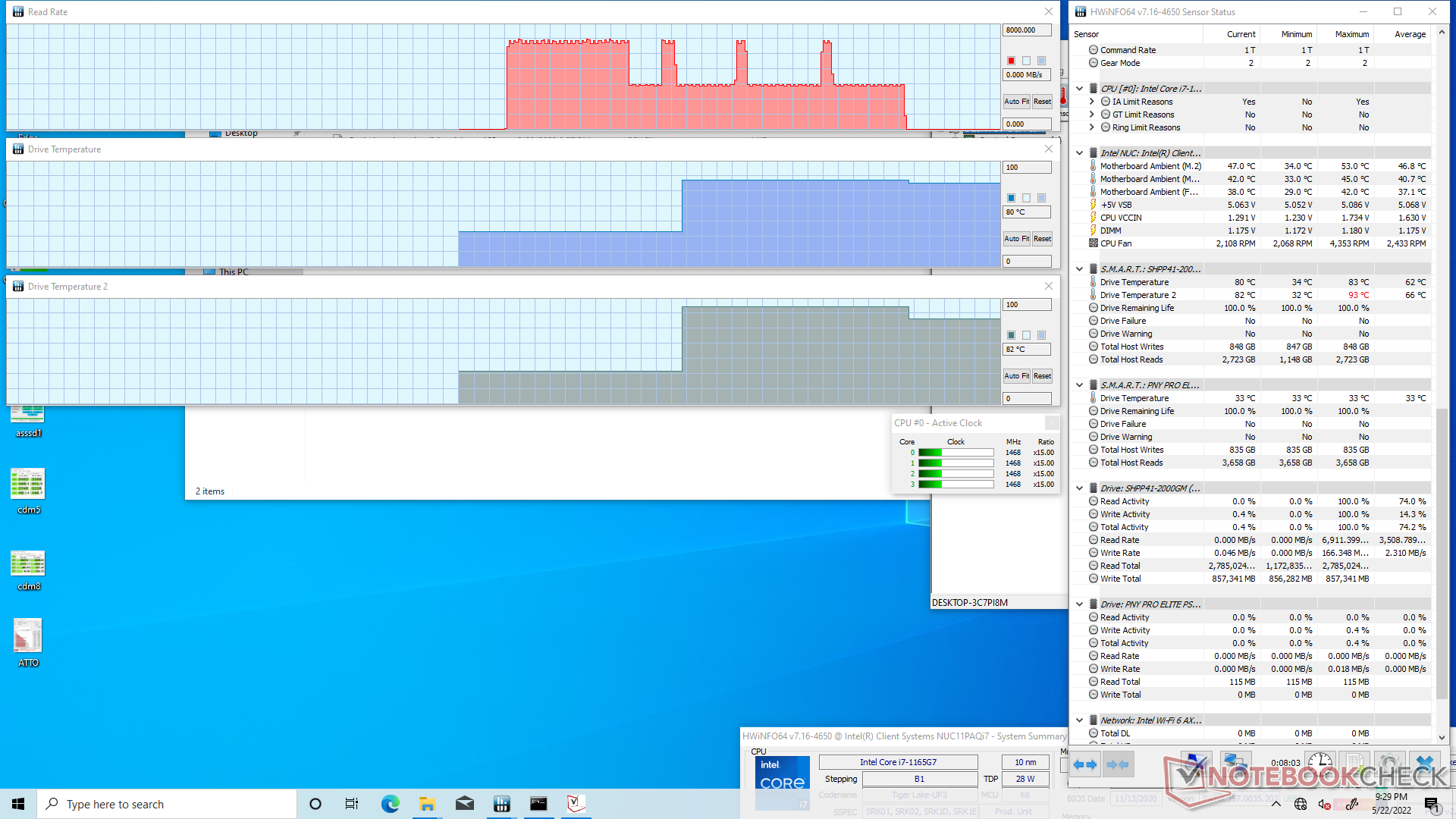Viewport: 1456px width, 819px height.
Task: Collapse the Network Intel Wi-Fi 6 group
Action: [1079, 720]
